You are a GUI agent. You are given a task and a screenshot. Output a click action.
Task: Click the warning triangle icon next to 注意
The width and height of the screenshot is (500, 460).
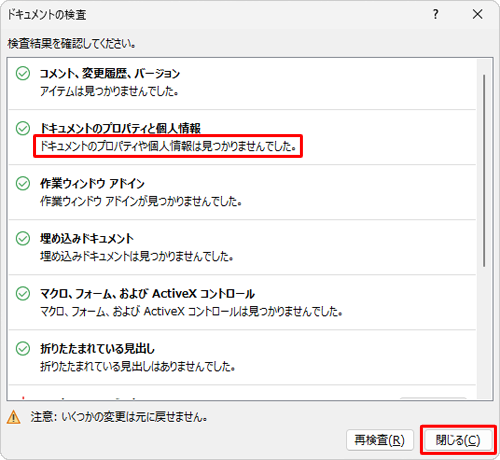pyautogui.click(x=14, y=417)
